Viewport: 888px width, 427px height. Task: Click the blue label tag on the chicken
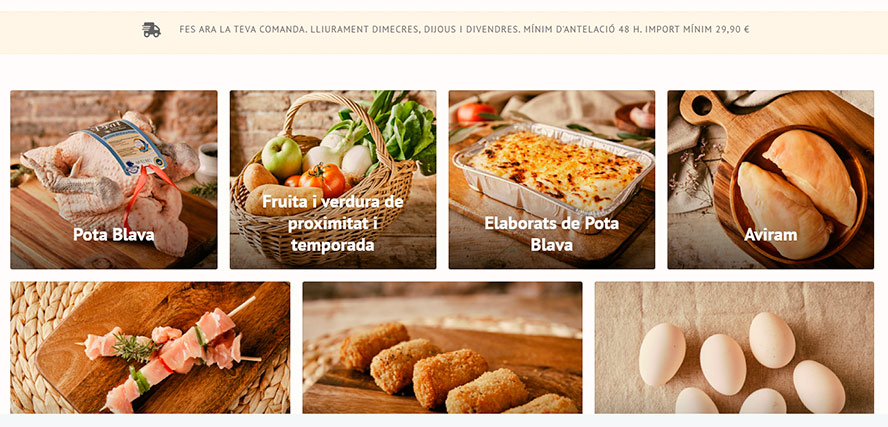click(x=126, y=146)
